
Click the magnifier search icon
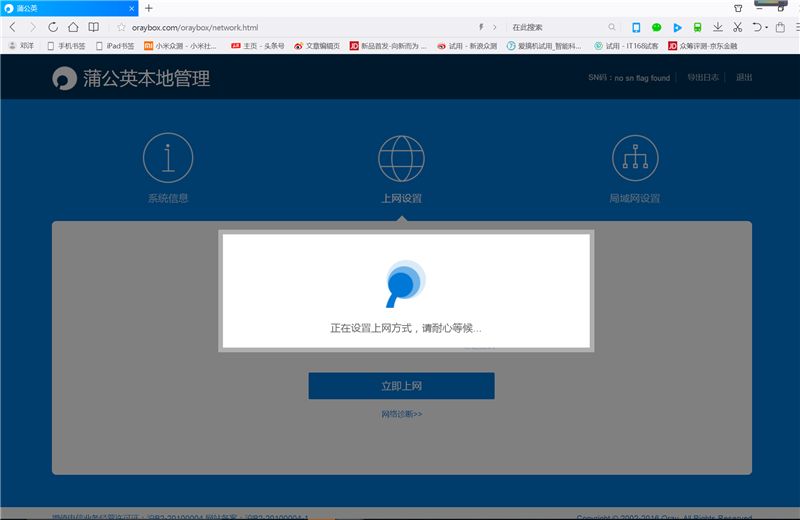[x=612, y=27]
